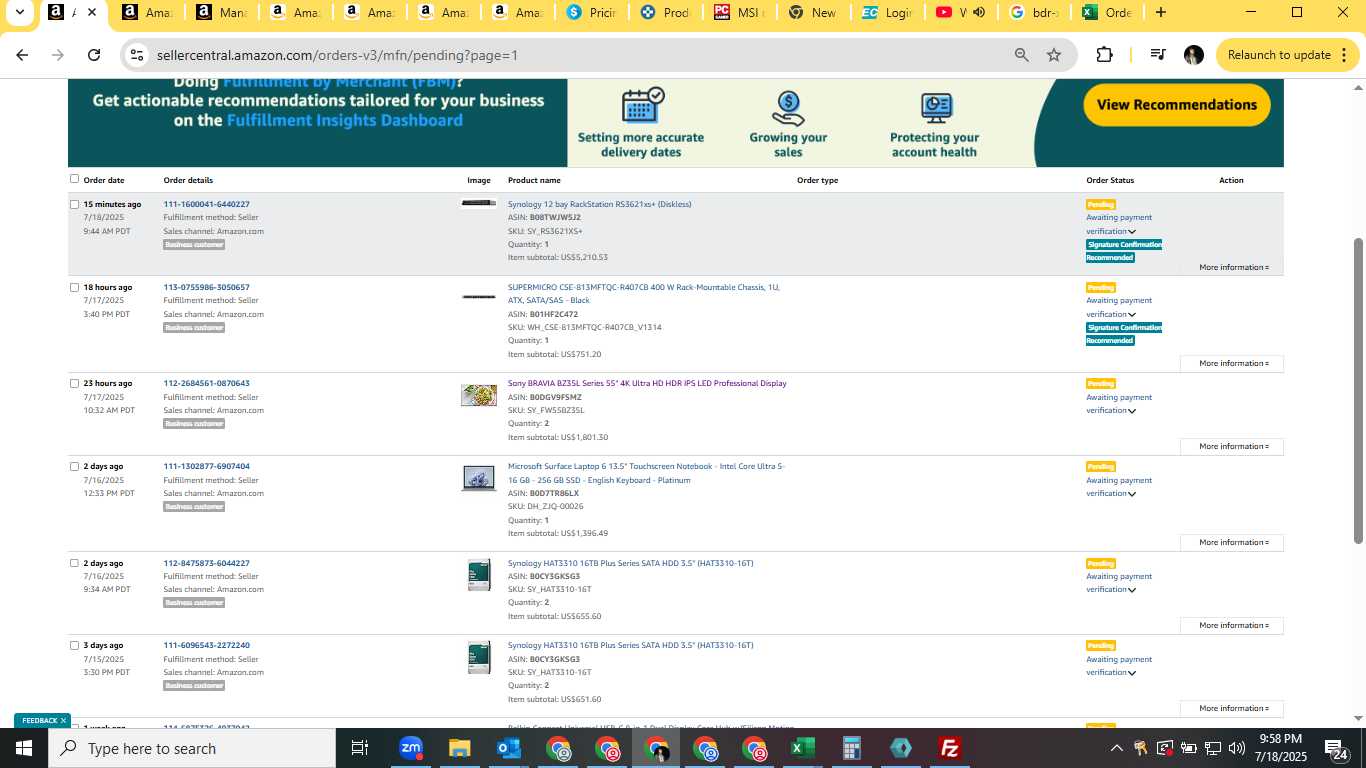The height and width of the screenshot is (768, 1366).
Task: Open a new browser tab
Action: 1160,13
